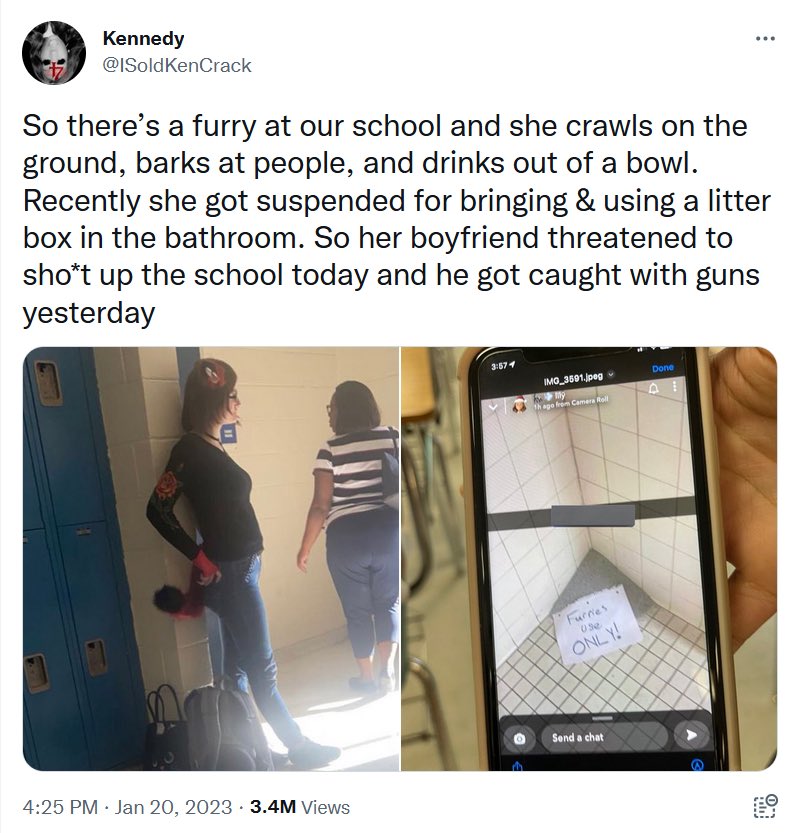Tap the story poster's small avatar
Screen dimensions: 795x833
[x=519, y=405]
